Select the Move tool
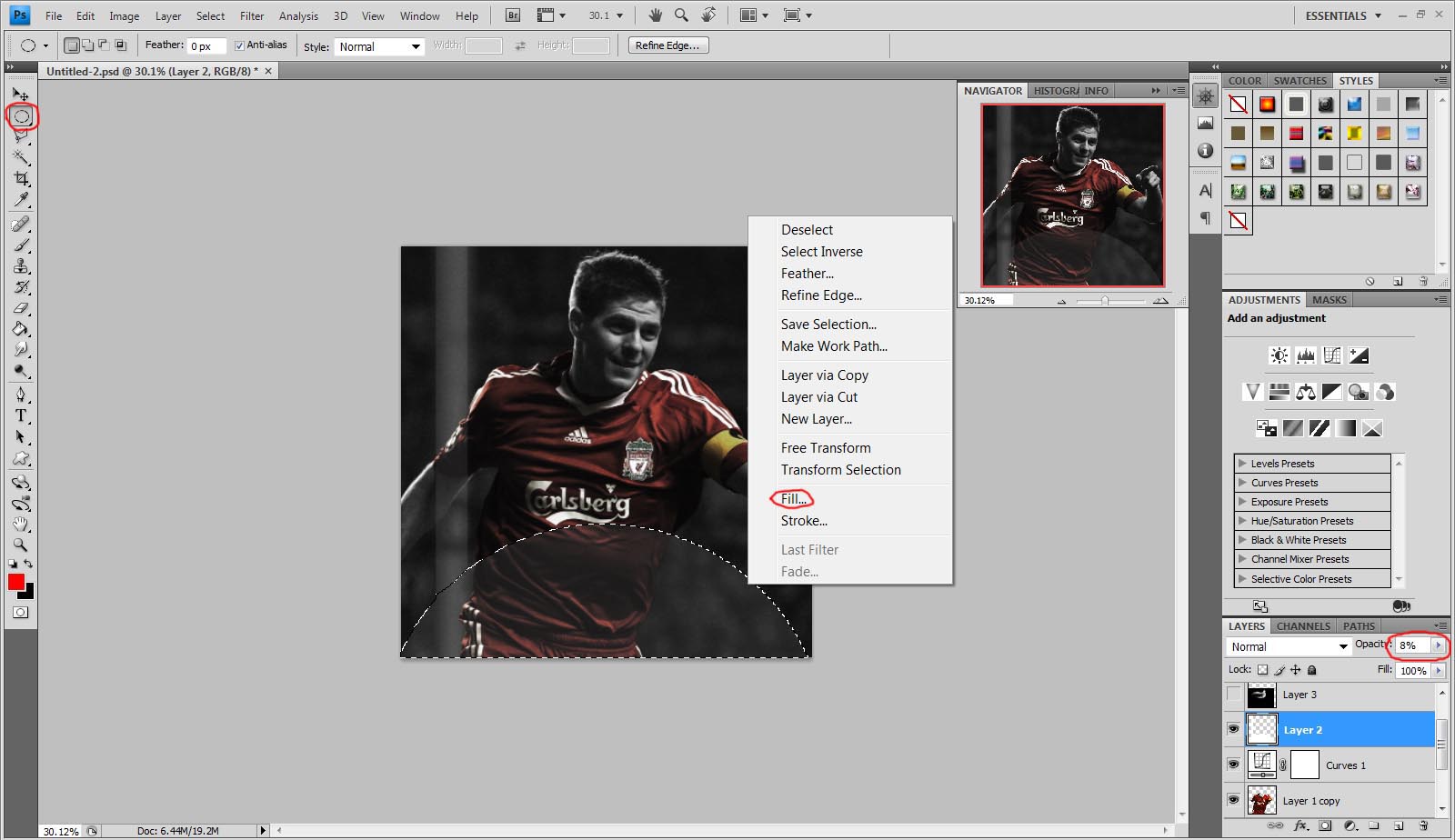The height and width of the screenshot is (840, 1455). tap(20, 94)
